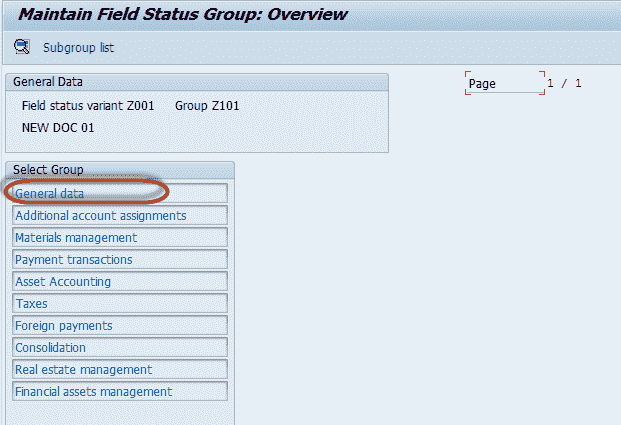Click the 'NEW DOC 01' description text
Viewport: 621px width, 425px height.
coord(58,128)
